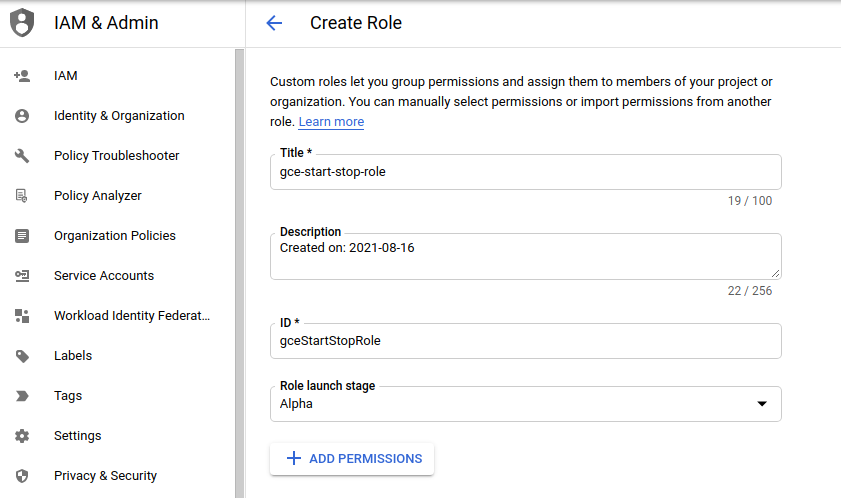This screenshot has width=841, height=498.
Task: Click the Alpha dropdown arrow
Action: [762, 404]
